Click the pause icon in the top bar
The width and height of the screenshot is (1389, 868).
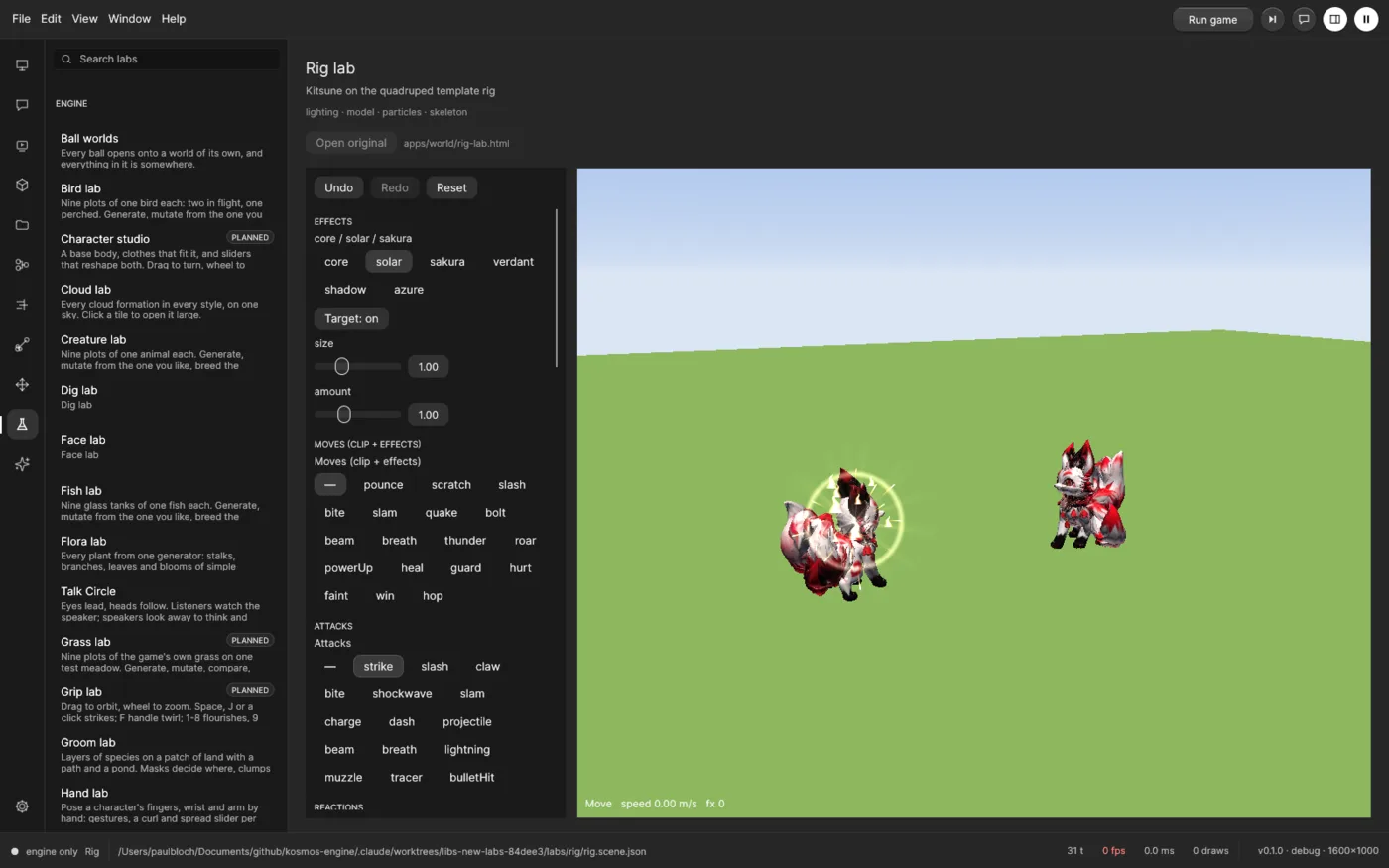pyautogui.click(x=1366, y=19)
